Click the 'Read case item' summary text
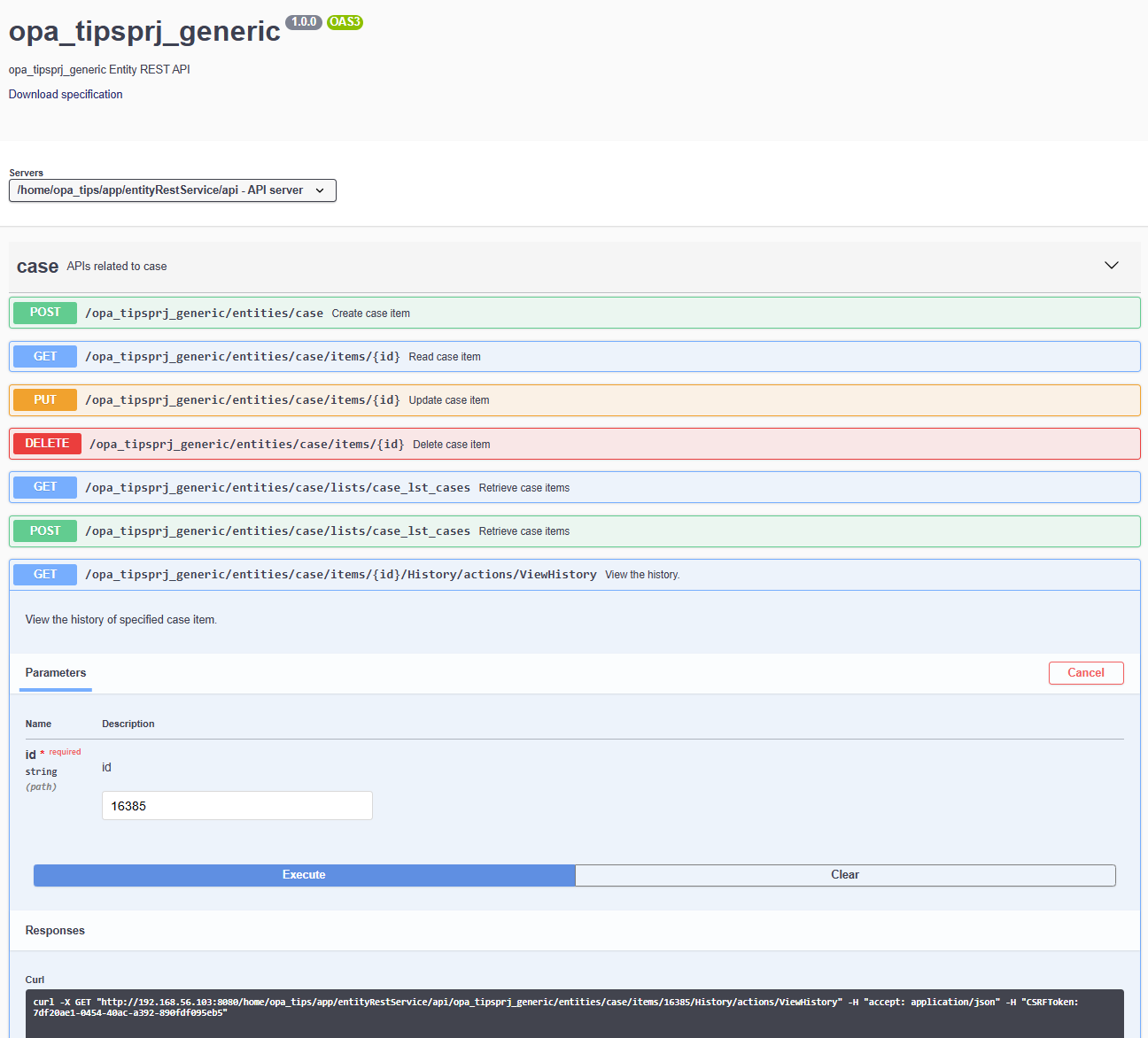 [x=445, y=357]
